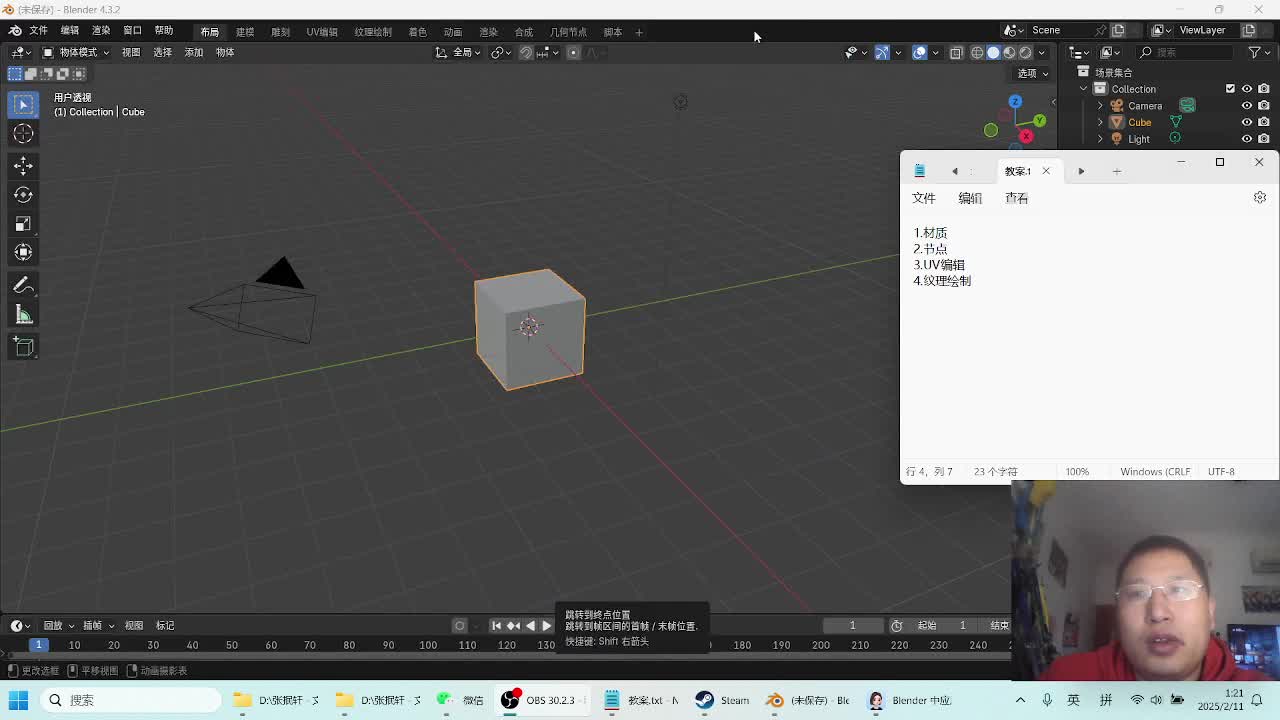Viewport: 1280px width, 720px height.
Task: Choose rendered viewport shading
Action: [1025, 52]
